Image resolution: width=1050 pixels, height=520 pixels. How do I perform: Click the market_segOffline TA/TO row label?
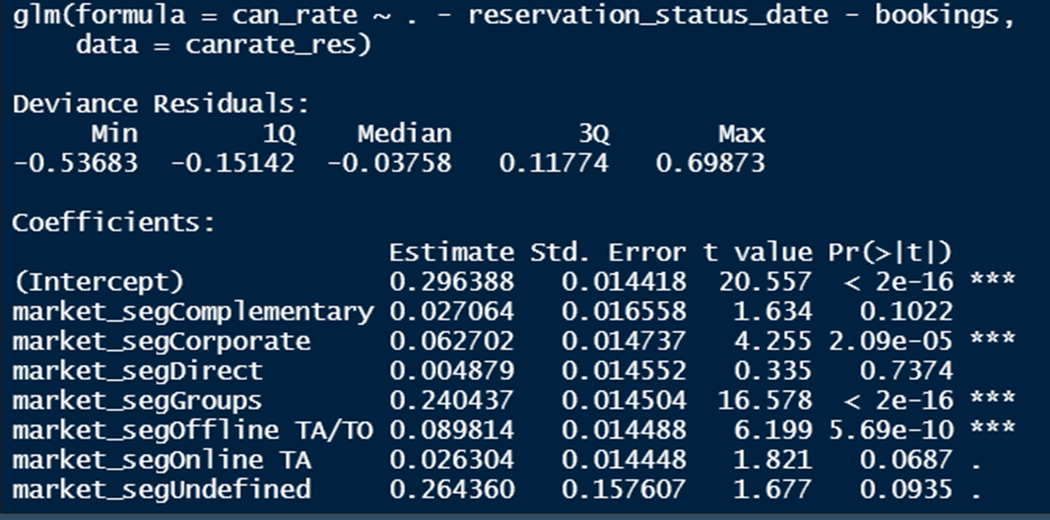193,430
